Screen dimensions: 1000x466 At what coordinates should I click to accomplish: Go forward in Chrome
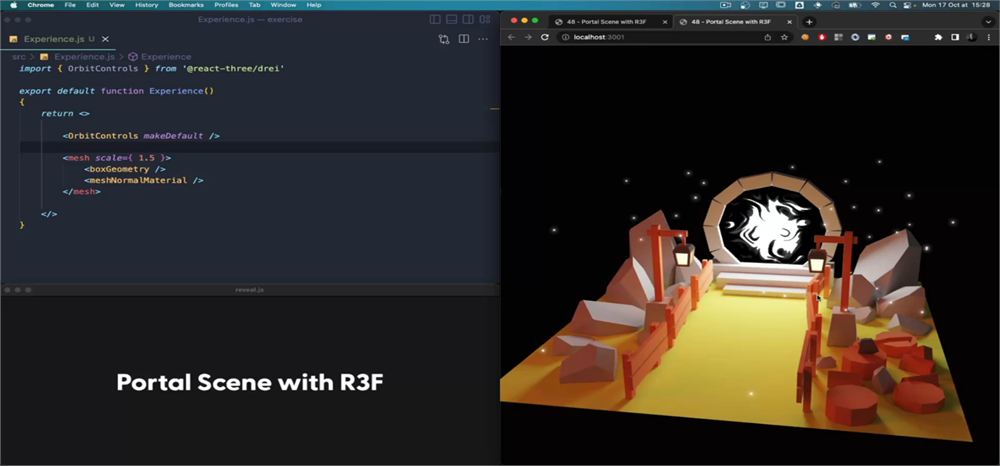(x=527, y=37)
